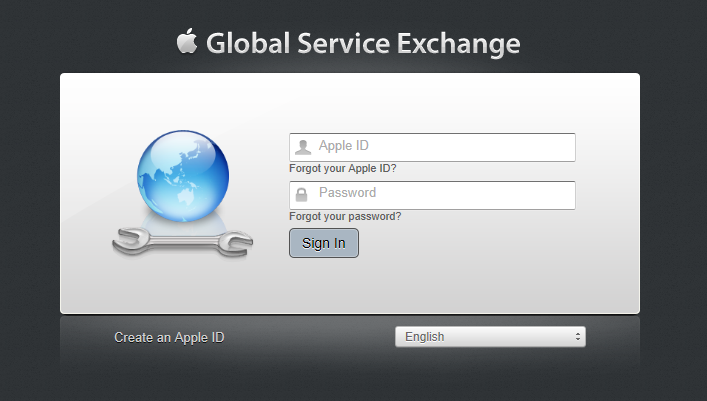Screen dimensions: 707x401
Task: Click the Apple logo in the header
Action: point(187,41)
